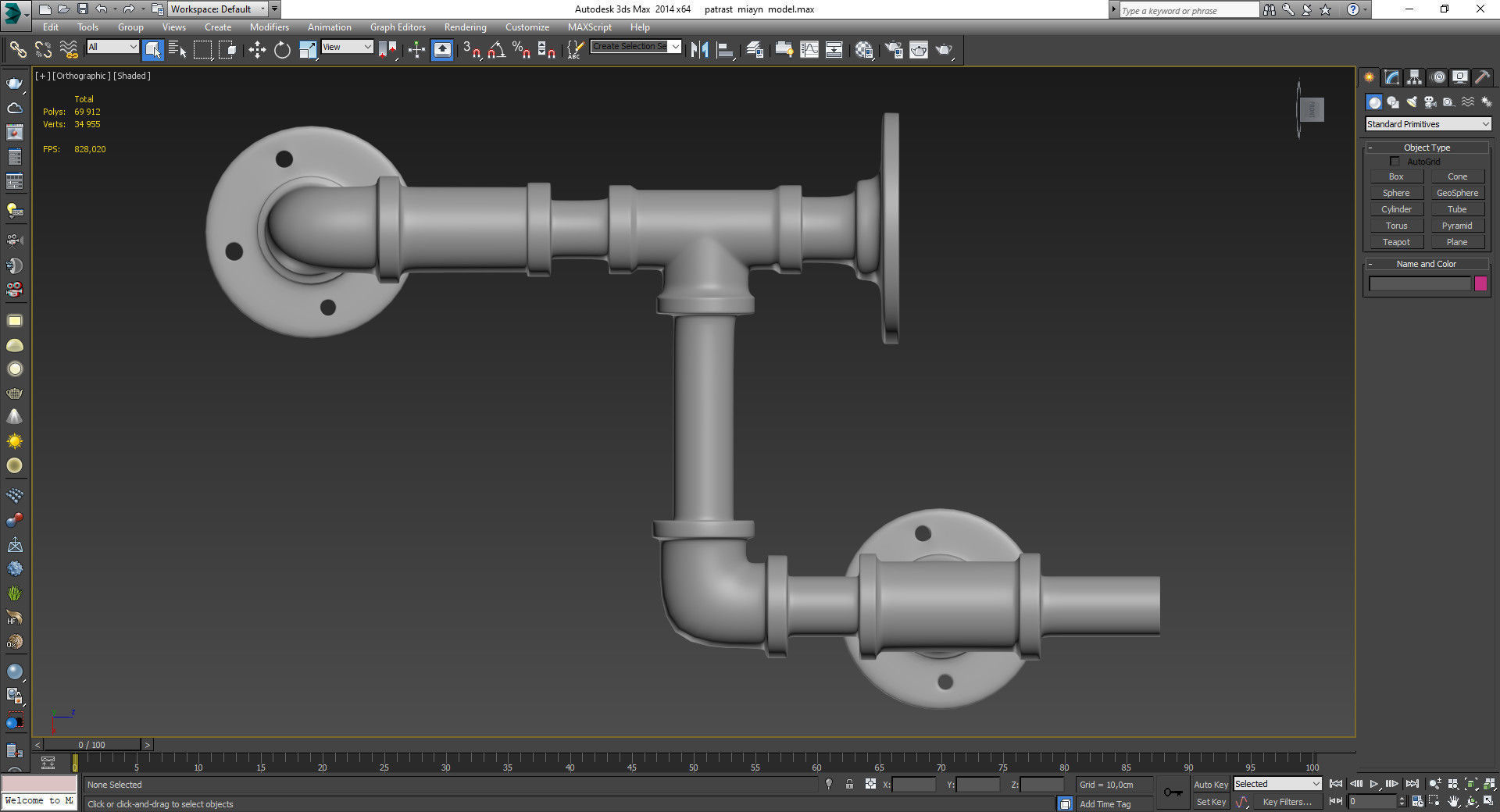Choose Rectangular Selection Region tool
Viewport: 1500px width, 812px height.
[x=202, y=50]
